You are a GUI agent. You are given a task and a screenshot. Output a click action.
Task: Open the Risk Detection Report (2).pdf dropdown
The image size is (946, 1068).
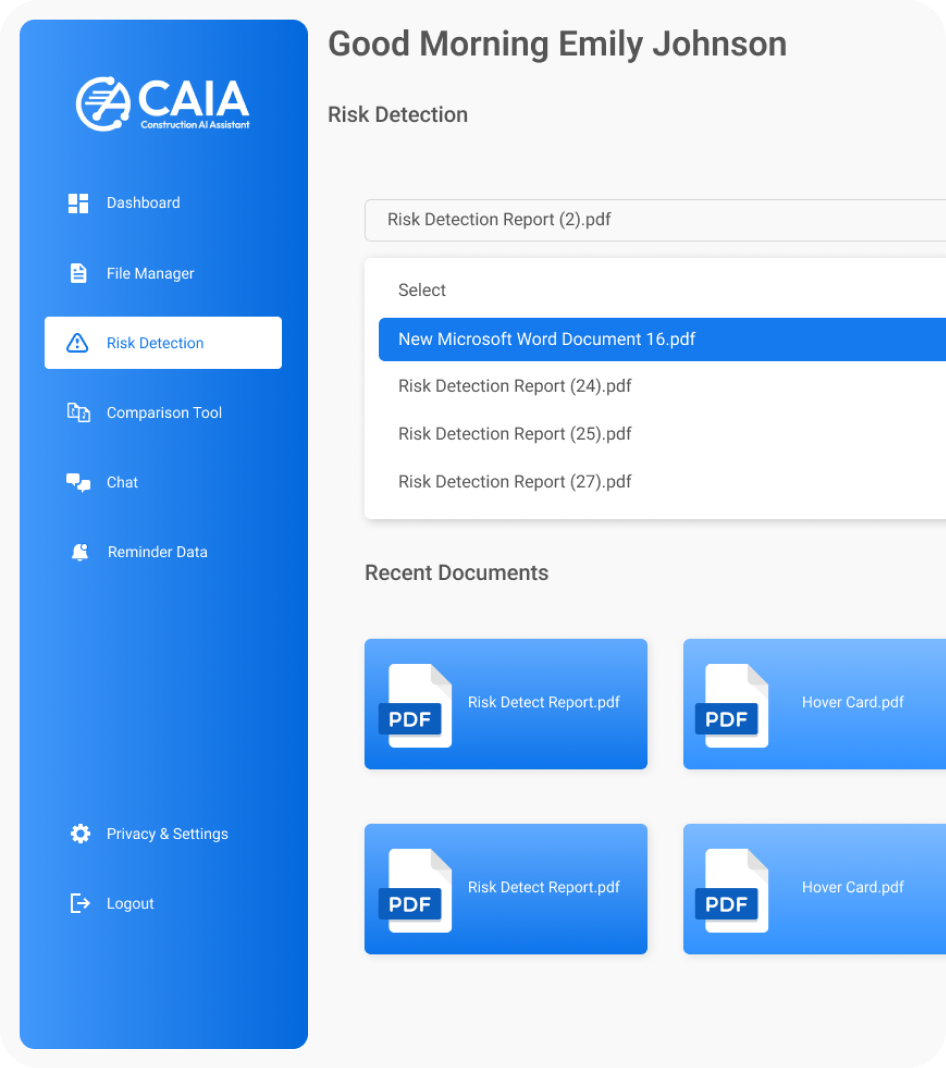[655, 220]
